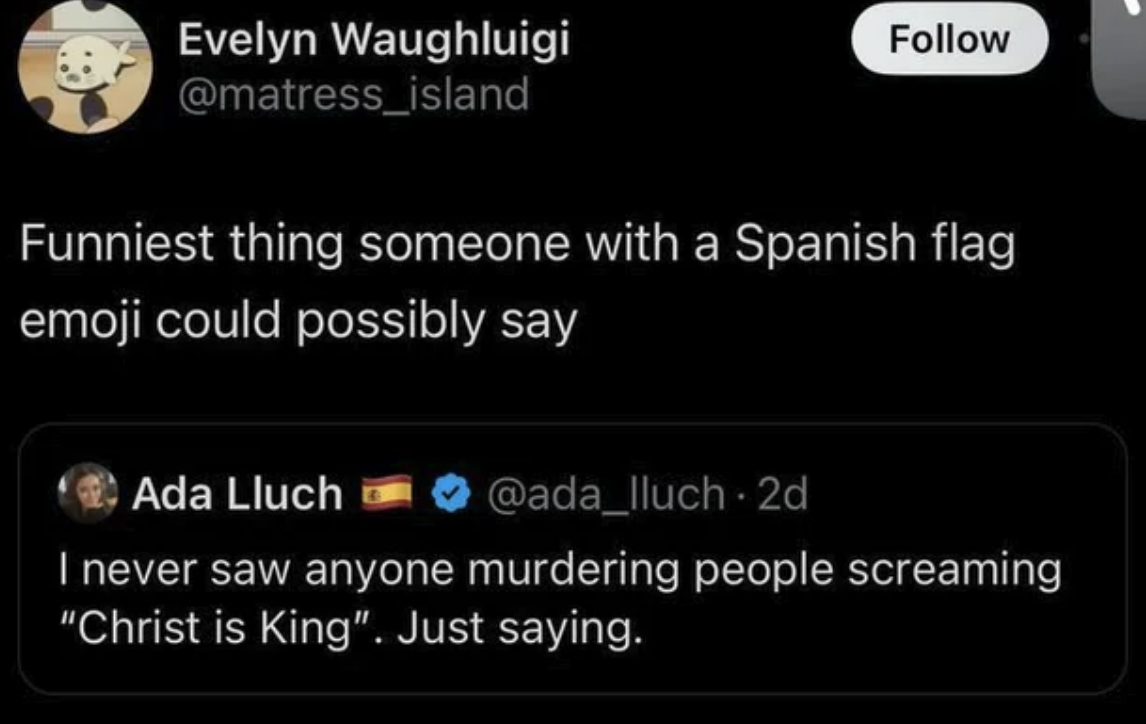Screen dimensions: 1146x724
Task: Click "emoji could possibly say" text line
Action: (x=299, y=323)
